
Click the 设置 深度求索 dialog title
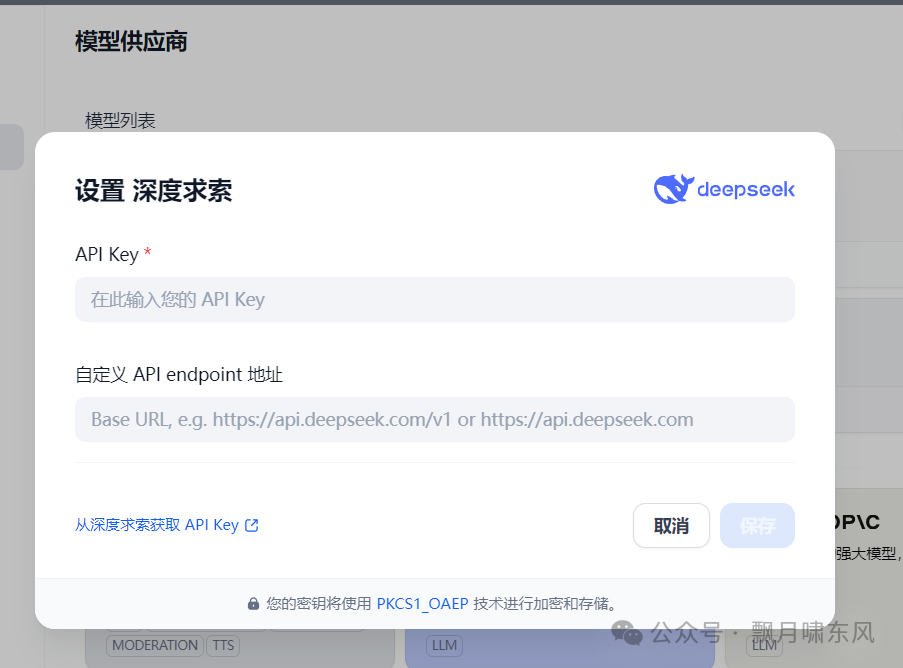154,191
